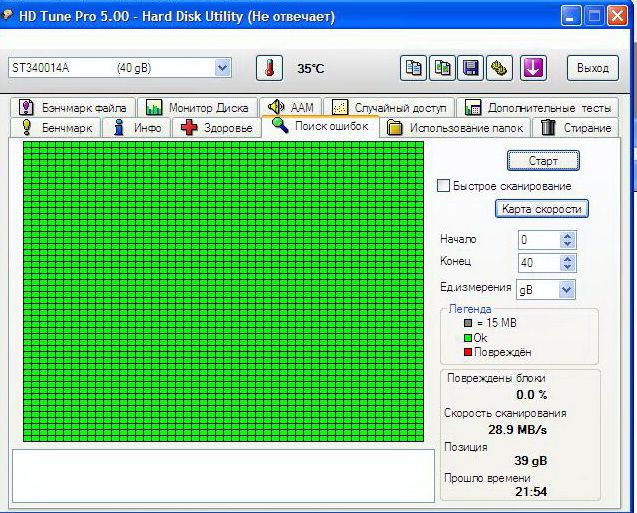637x513 pixels.
Task: Open the Стирание tab
Action: click(x=575, y=128)
